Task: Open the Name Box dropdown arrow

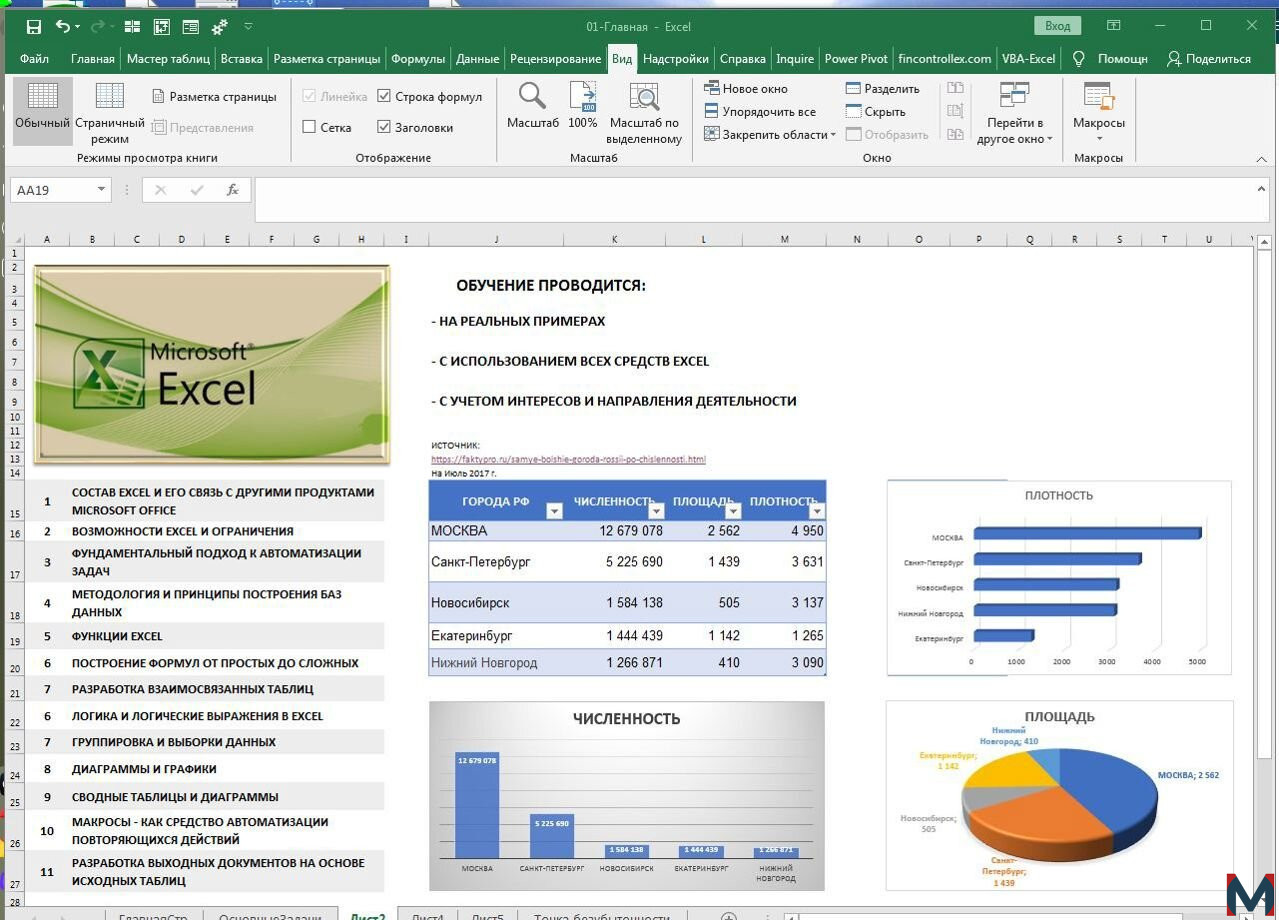Action: pos(101,190)
